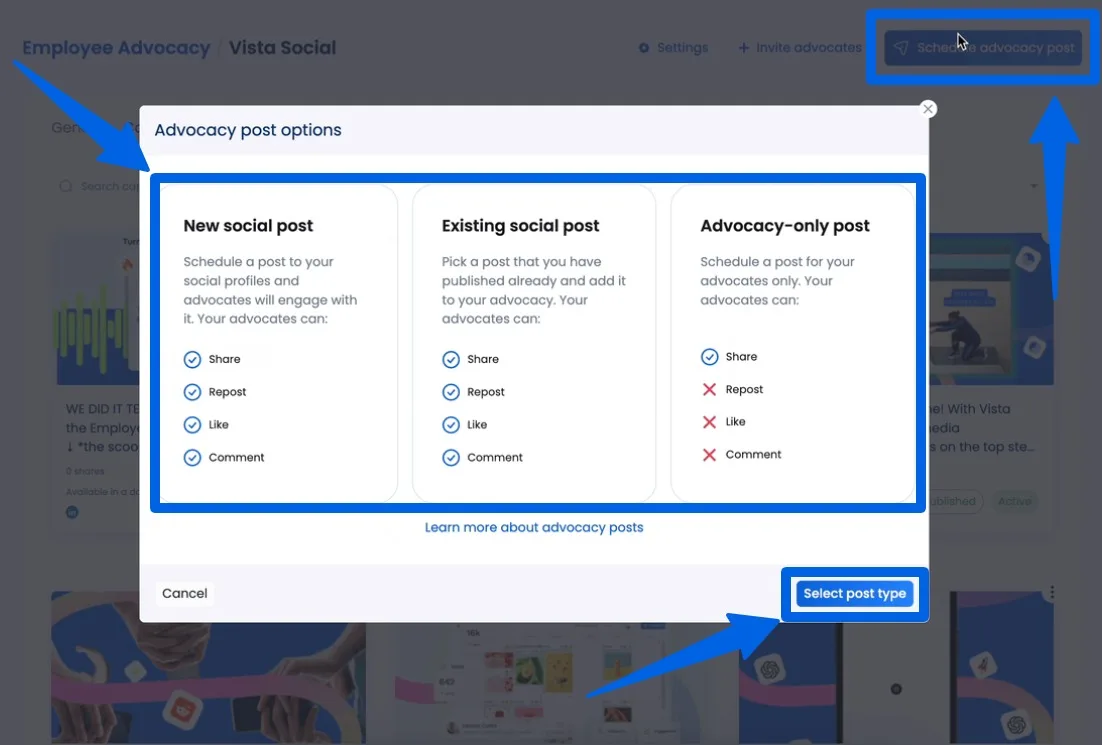Viewport: 1102px width, 745px height.
Task: Click the Comment checkmark under New social post
Action: (x=192, y=457)
